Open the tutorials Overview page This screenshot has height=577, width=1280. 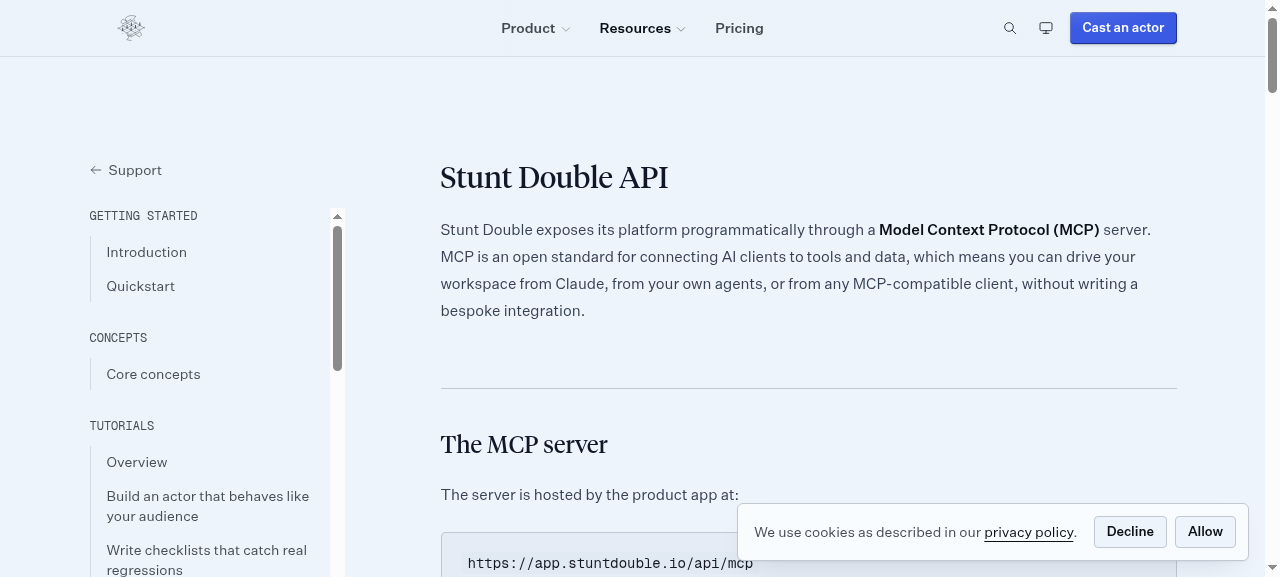pos(137,462)
